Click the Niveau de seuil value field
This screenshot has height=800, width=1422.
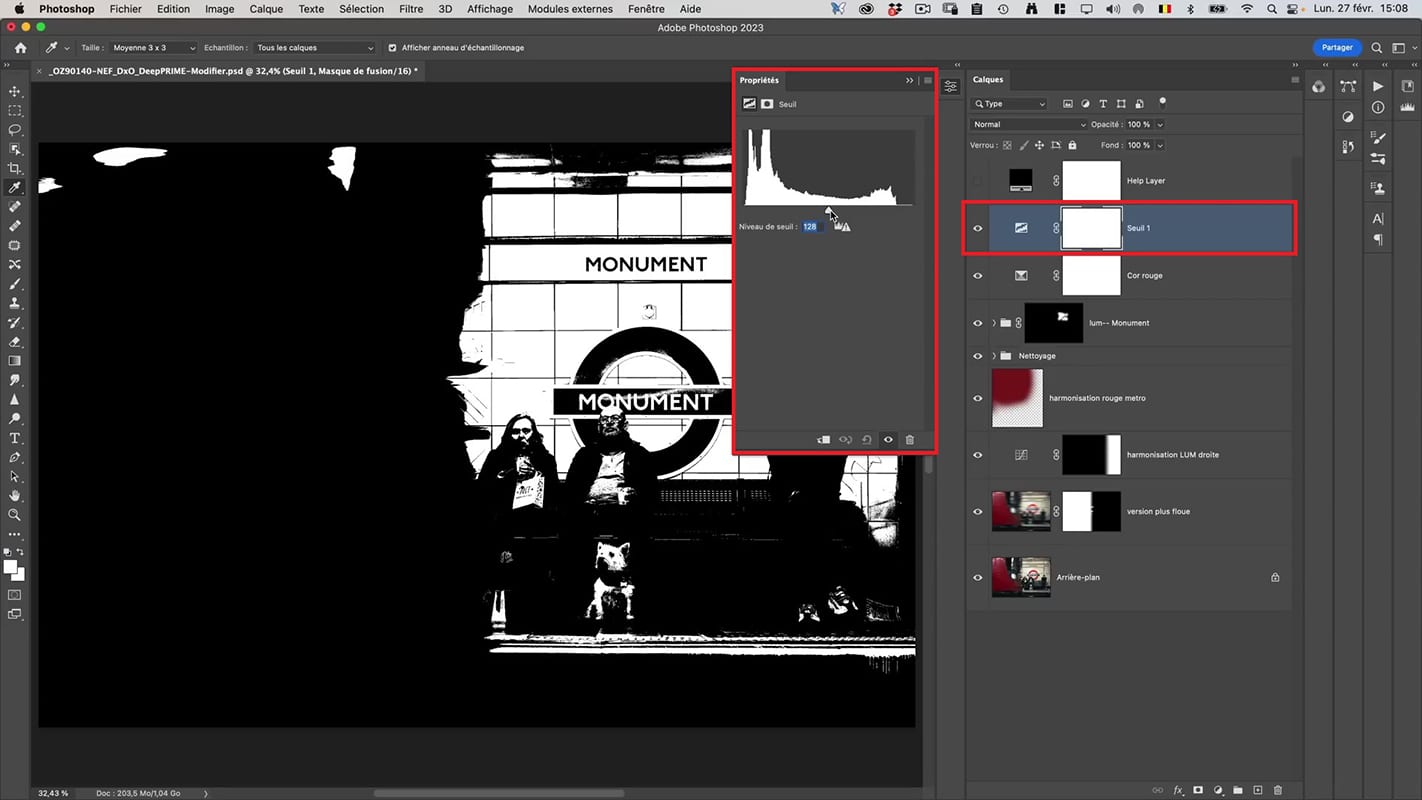[x=811, y=227]
